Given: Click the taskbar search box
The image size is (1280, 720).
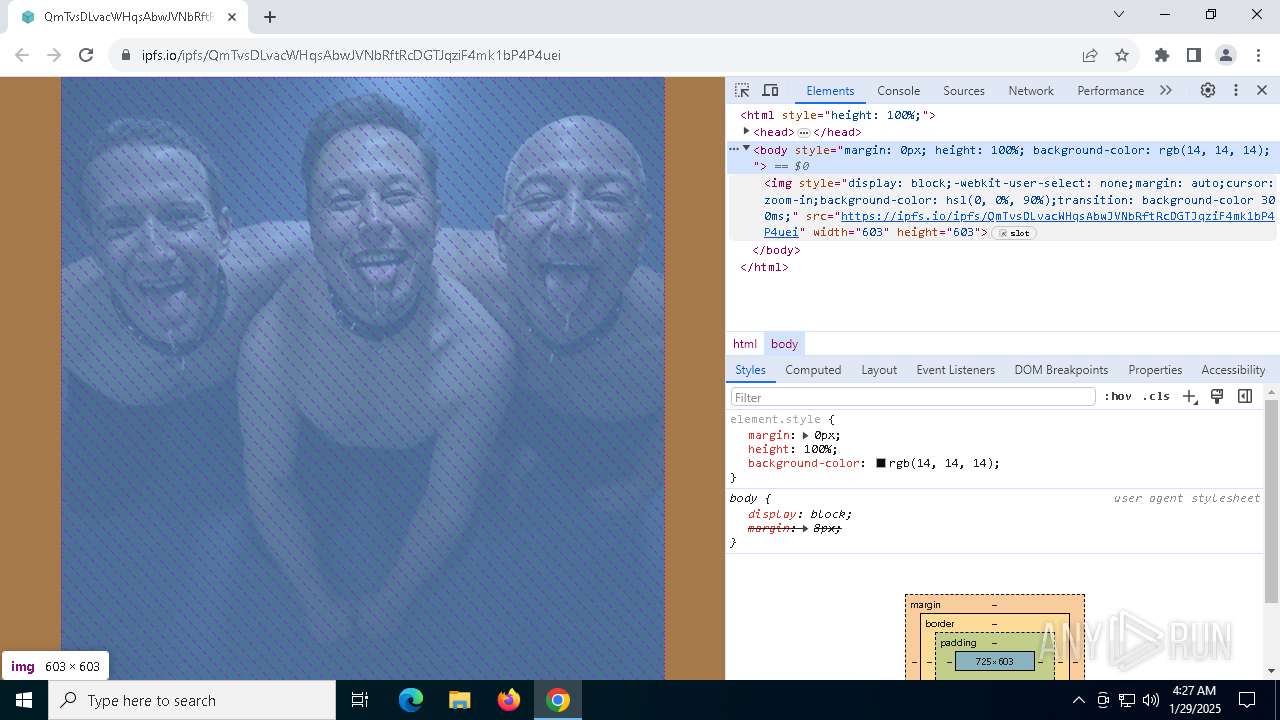Looking at the screenshot, I should [192, 700].
